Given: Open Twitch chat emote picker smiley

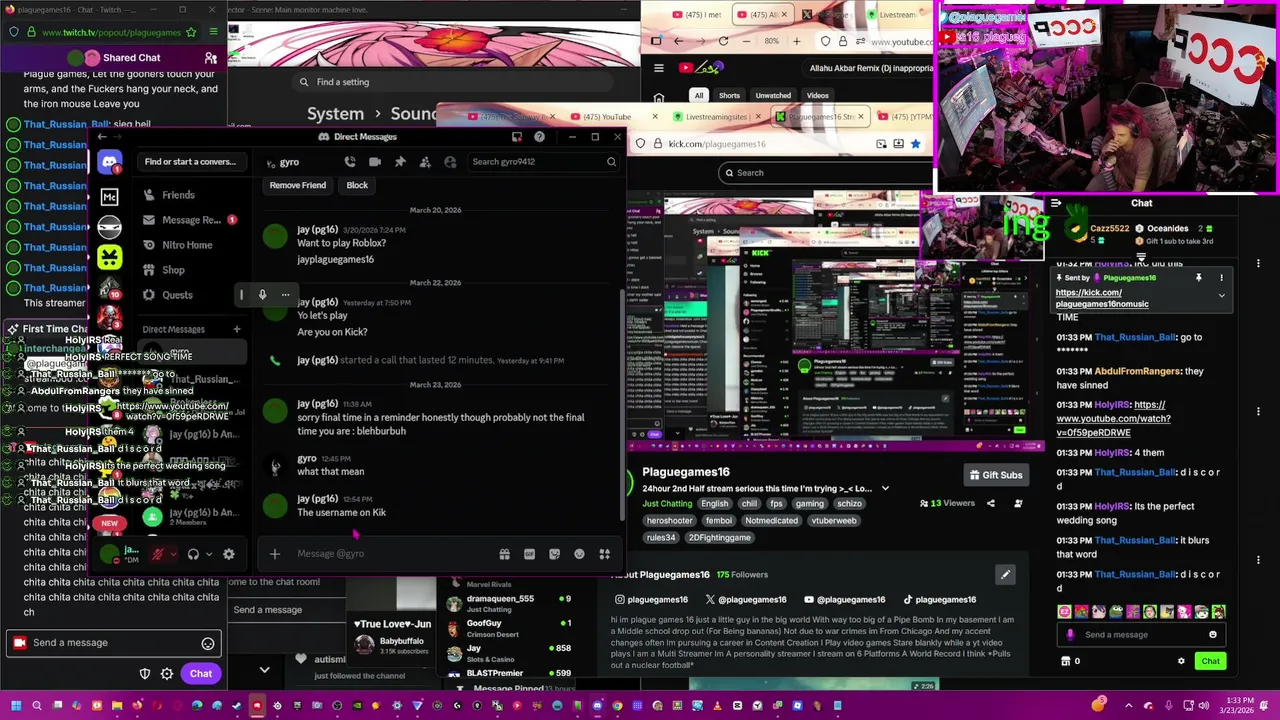Looking at the screenshot, I should point(208,644).
